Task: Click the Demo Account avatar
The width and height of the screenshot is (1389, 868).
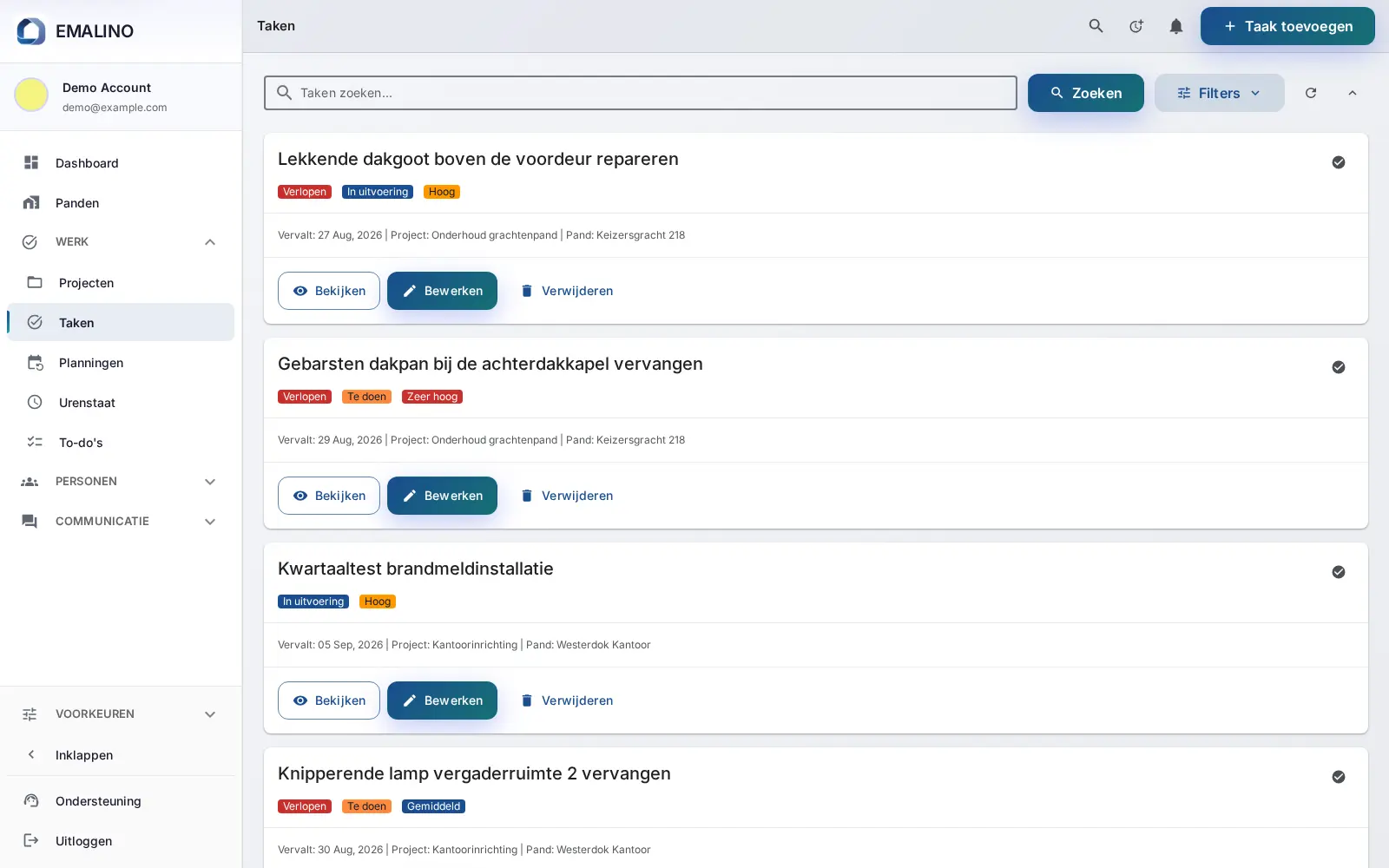Action: click(31, 95)
